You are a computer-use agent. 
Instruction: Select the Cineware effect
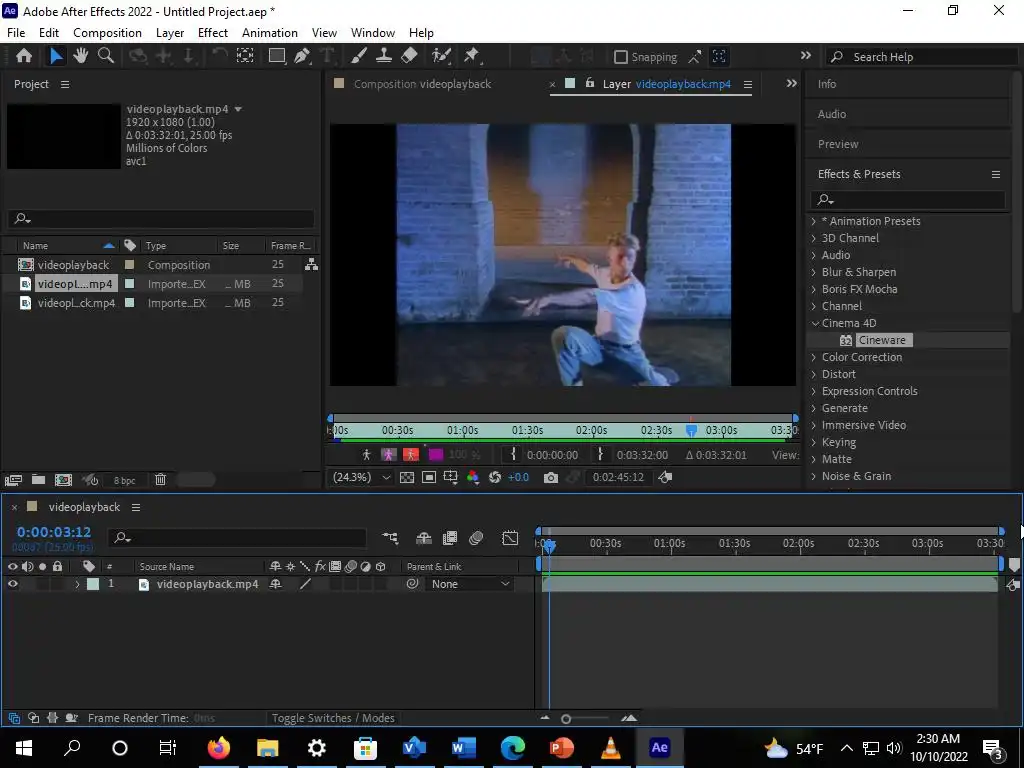click(882, 340)
